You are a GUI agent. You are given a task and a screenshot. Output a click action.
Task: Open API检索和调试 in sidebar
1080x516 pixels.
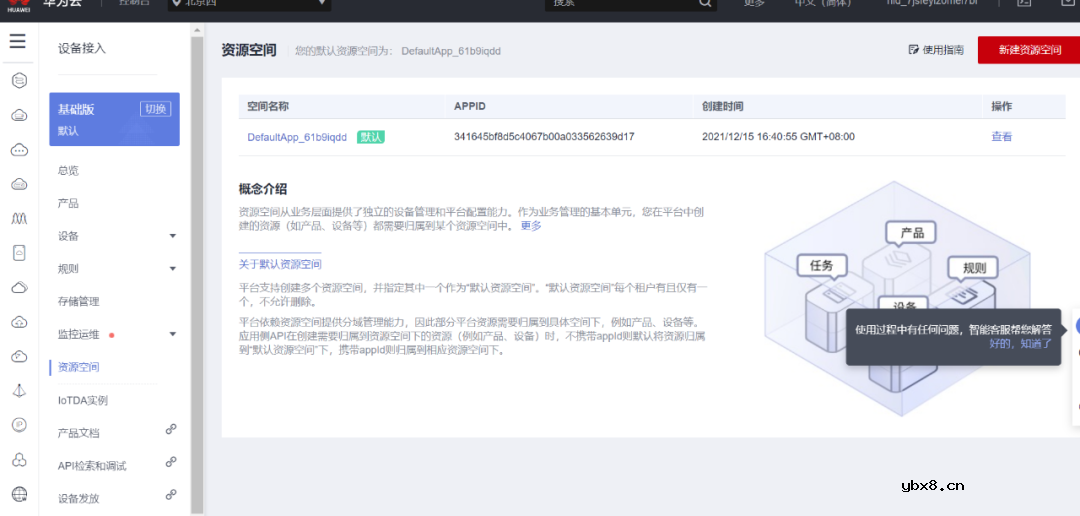click(x=92, y=466)
